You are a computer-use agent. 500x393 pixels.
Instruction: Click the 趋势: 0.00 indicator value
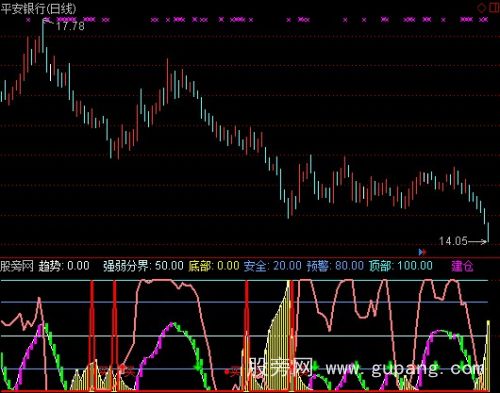64,266
